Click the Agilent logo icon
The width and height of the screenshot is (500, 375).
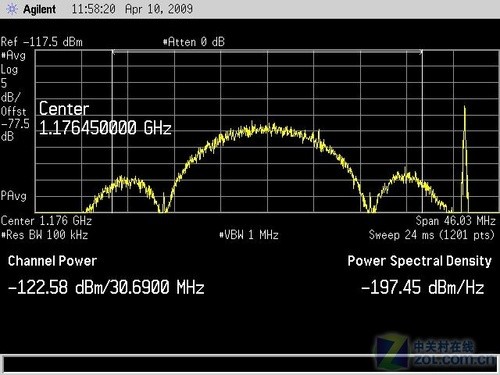click(x=12, y=9)
